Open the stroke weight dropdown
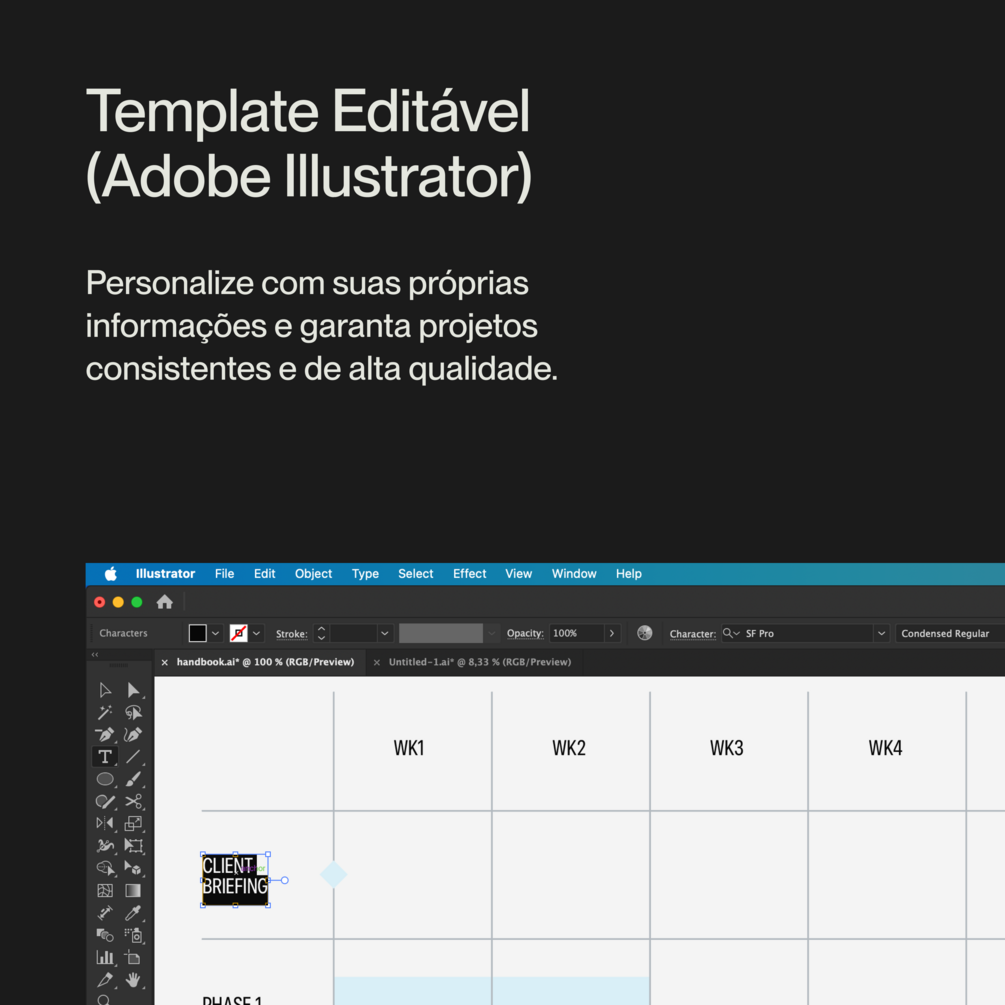 tap(385, 633)
